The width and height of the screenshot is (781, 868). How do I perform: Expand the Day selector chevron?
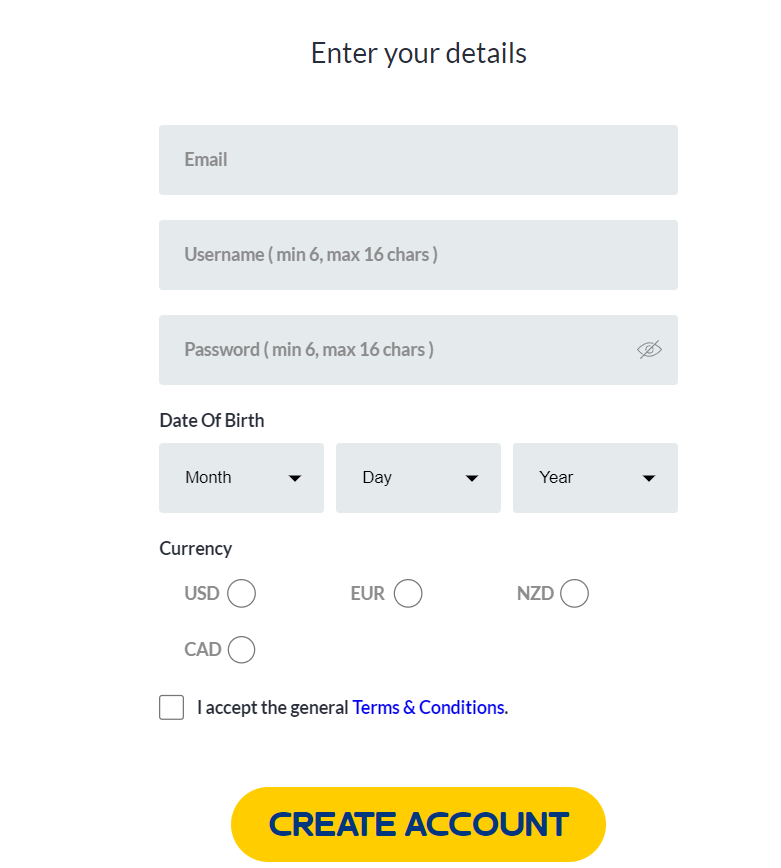(472, 478)
